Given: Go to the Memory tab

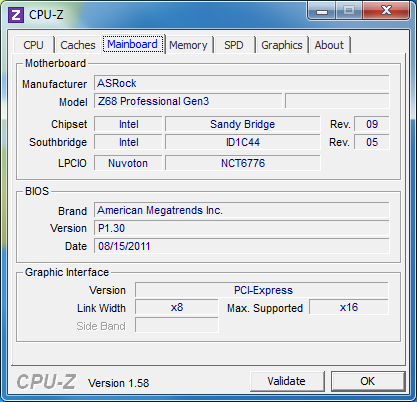Looking at the screenshot, I should [x=188, y=45].
